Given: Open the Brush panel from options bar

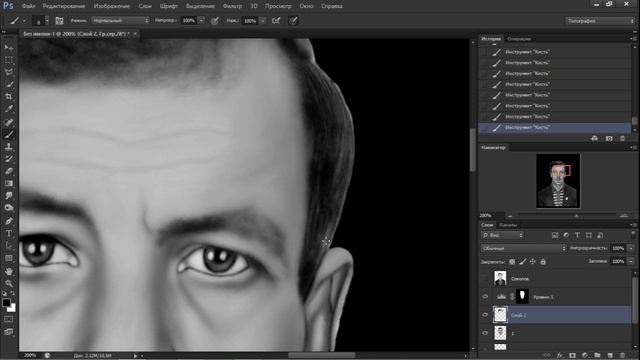Looking at the screenshot, I should 59,21.
